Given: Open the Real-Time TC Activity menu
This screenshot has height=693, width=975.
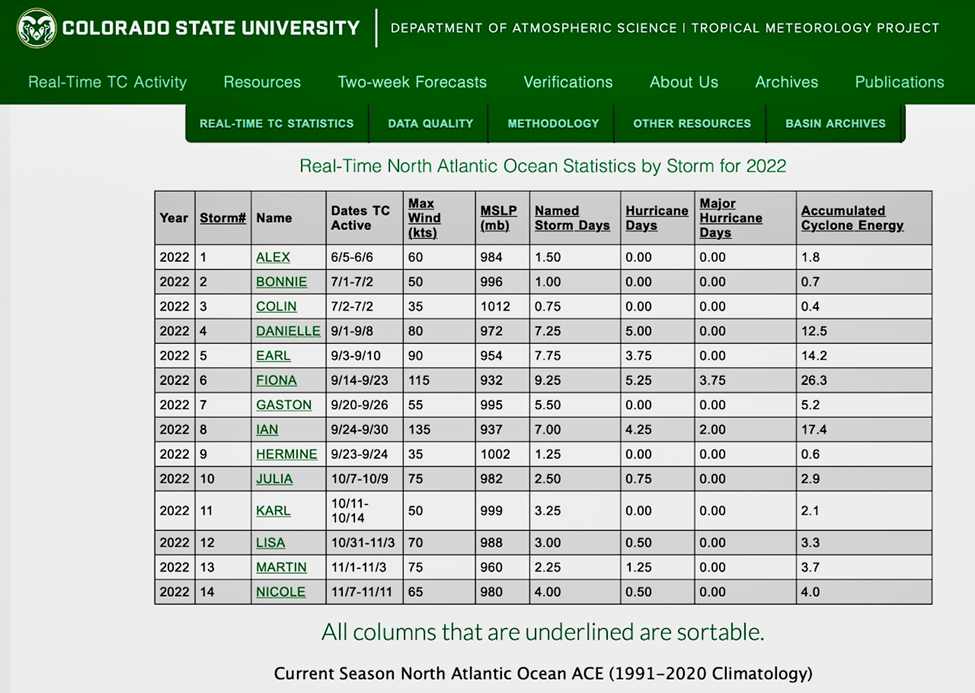Looking at the screenshot, I should coord(107,82).
